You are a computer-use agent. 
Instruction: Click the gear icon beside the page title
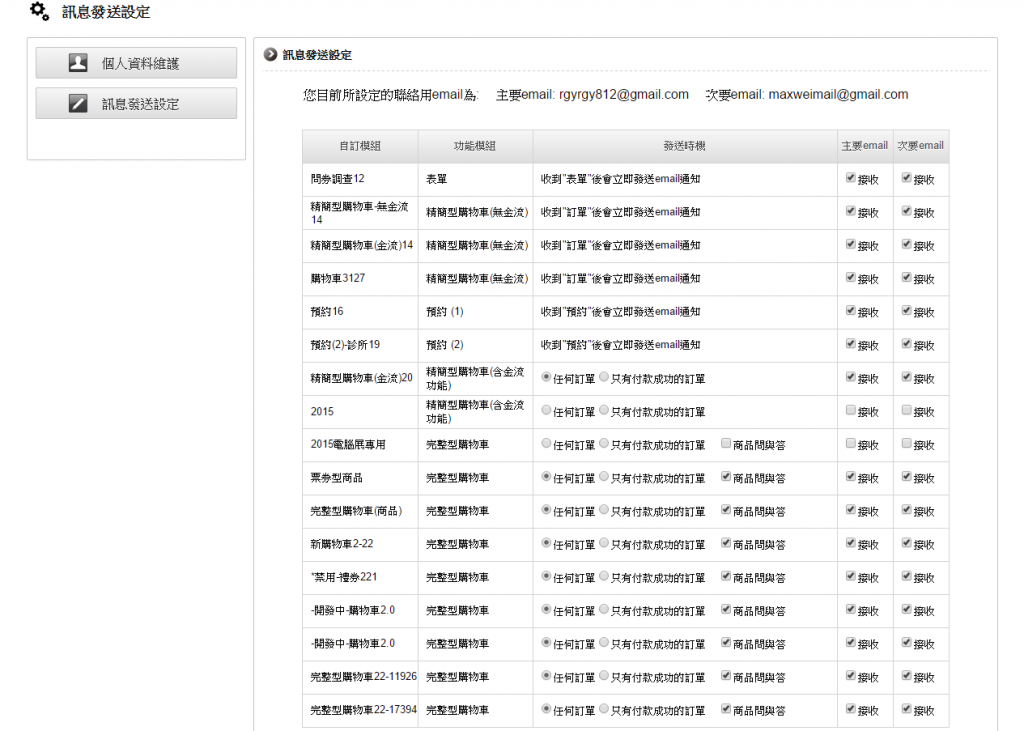tap(38, 12)
